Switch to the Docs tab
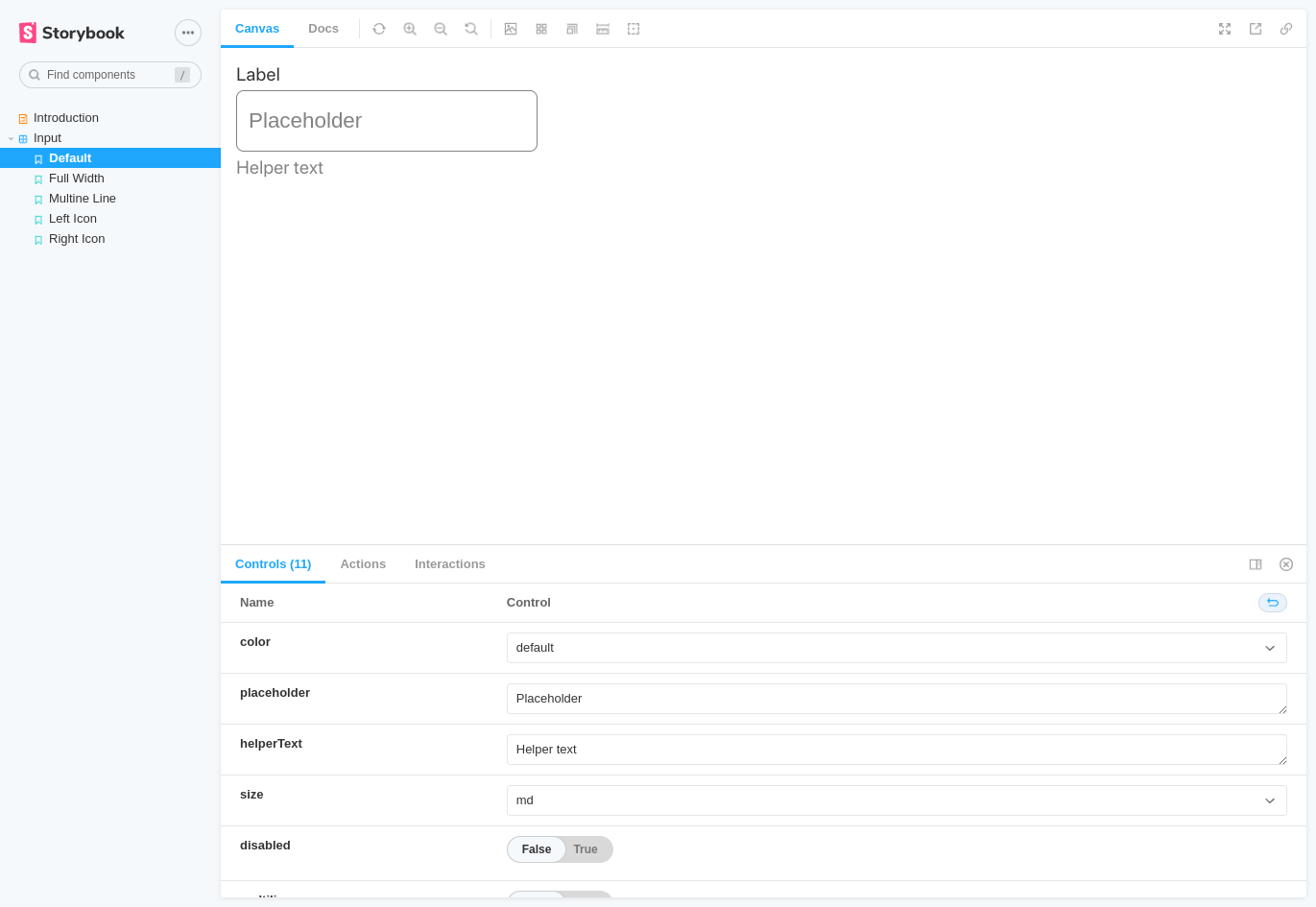This screenshot has height=907, width=1316. (x=323, y=29)
